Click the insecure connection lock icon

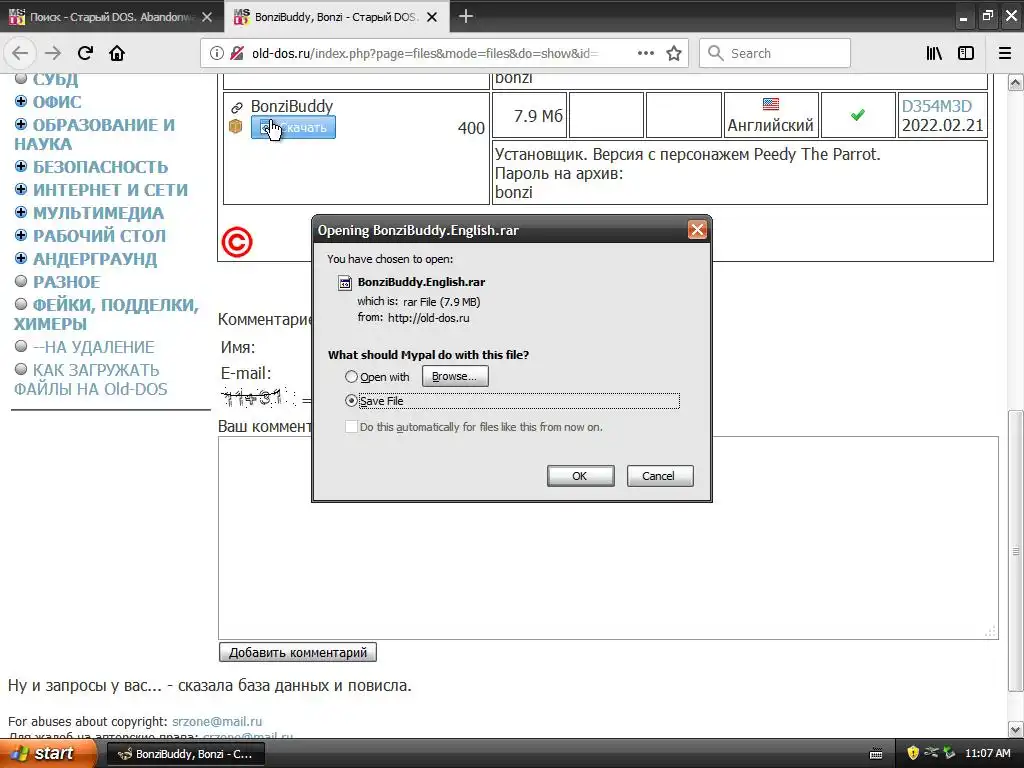click(x=237, y=53)
